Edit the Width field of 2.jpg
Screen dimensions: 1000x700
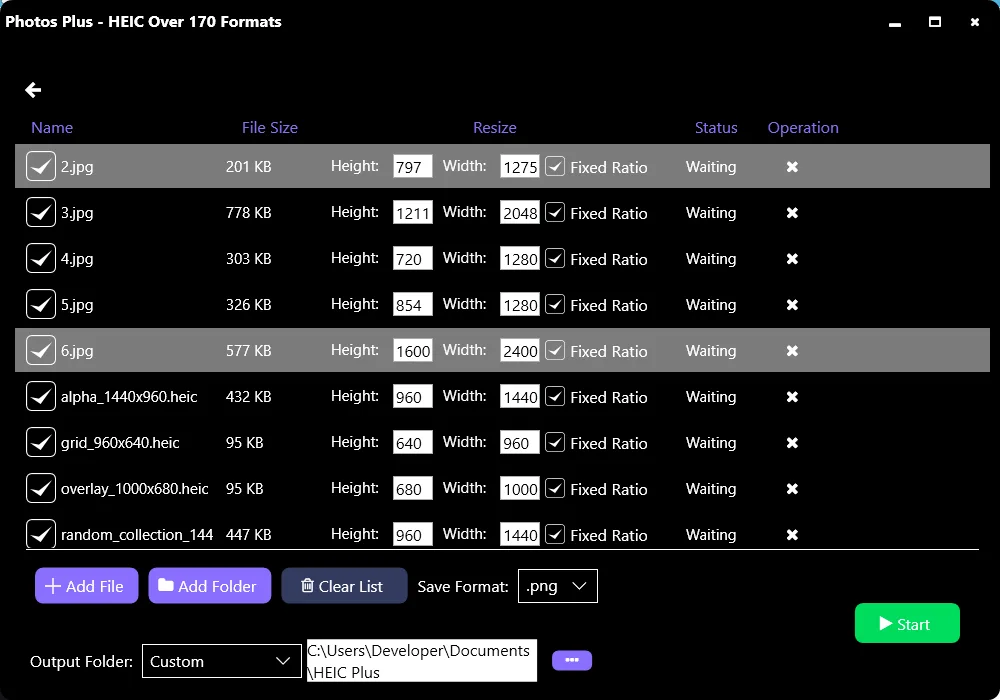(x=520, y=166)
